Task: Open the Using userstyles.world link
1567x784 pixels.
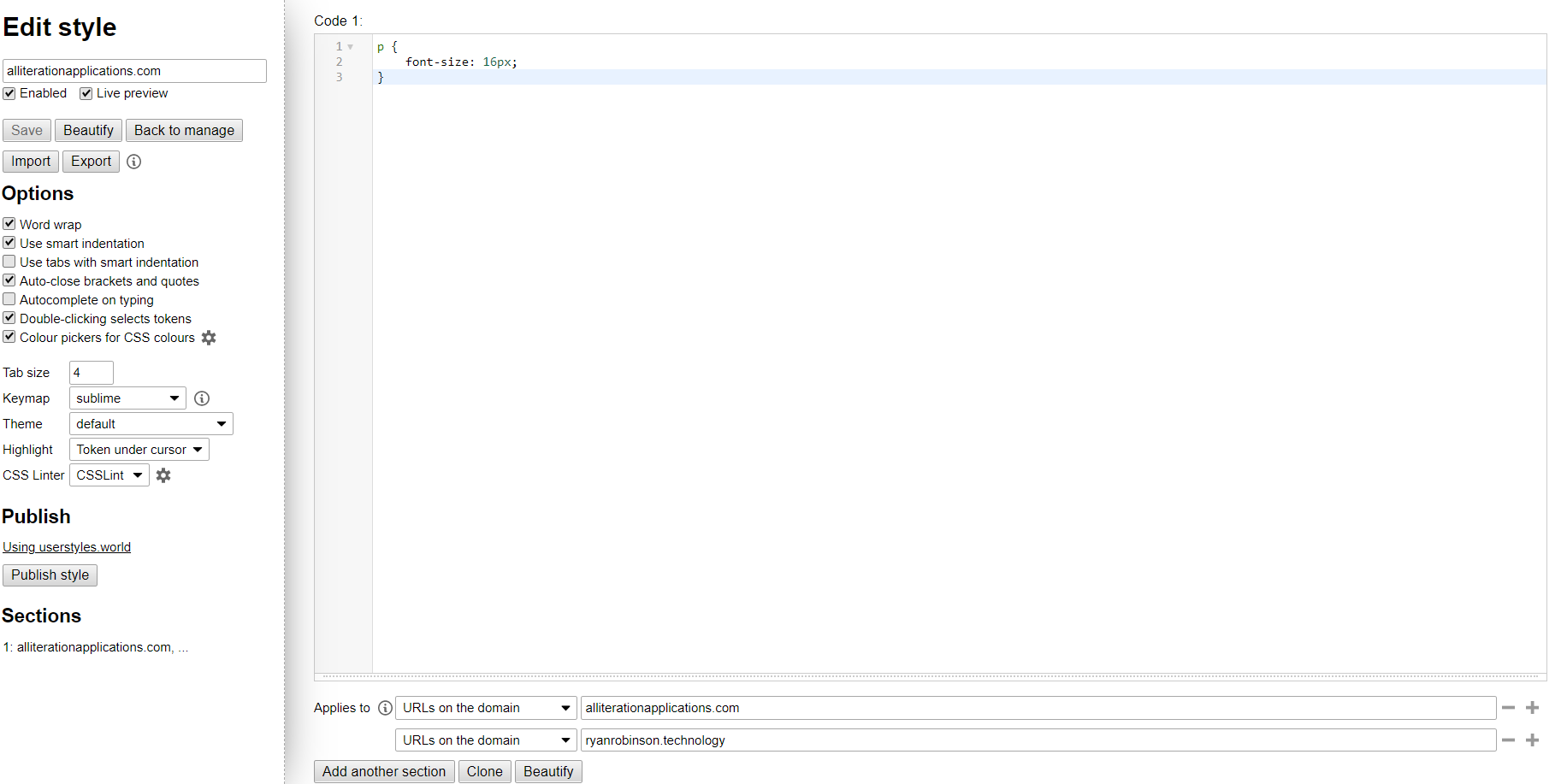Action: (x=67, y=546)
